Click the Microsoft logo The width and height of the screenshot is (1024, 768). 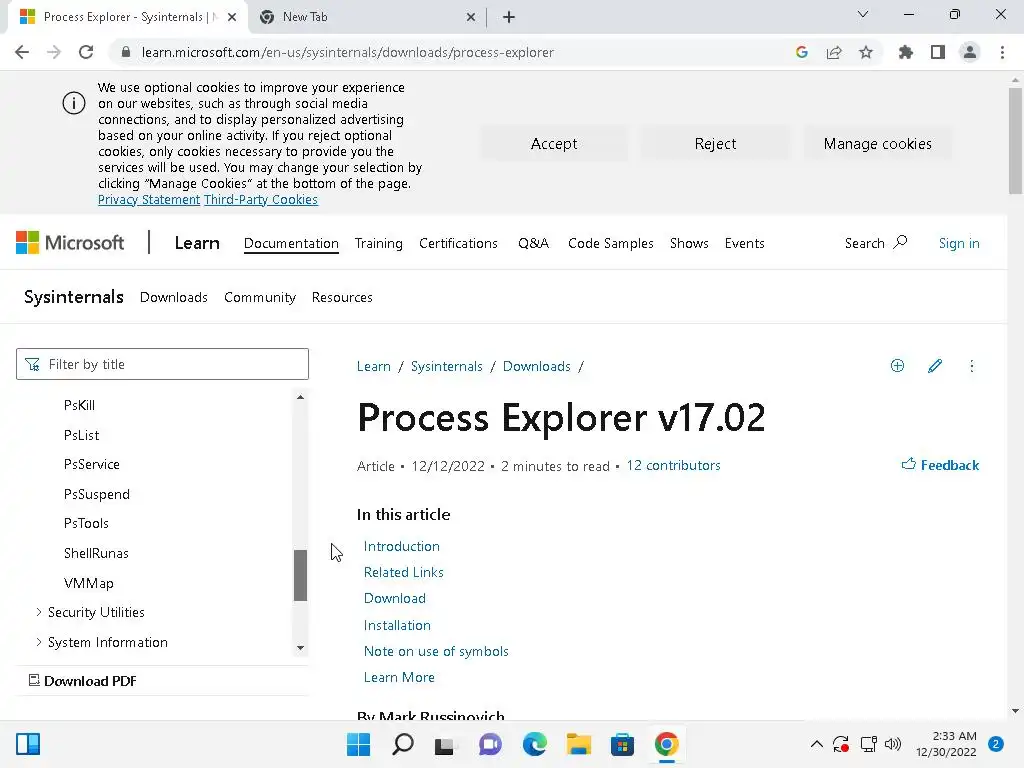[x=70, y=243]
